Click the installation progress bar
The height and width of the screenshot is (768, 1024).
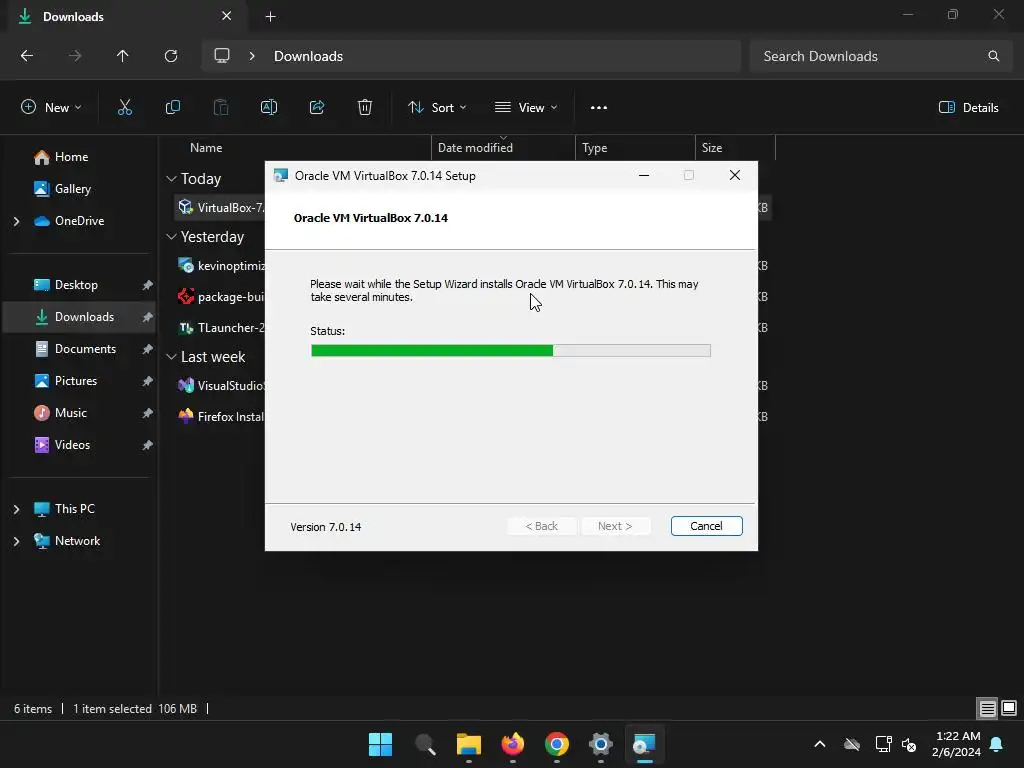511,351
